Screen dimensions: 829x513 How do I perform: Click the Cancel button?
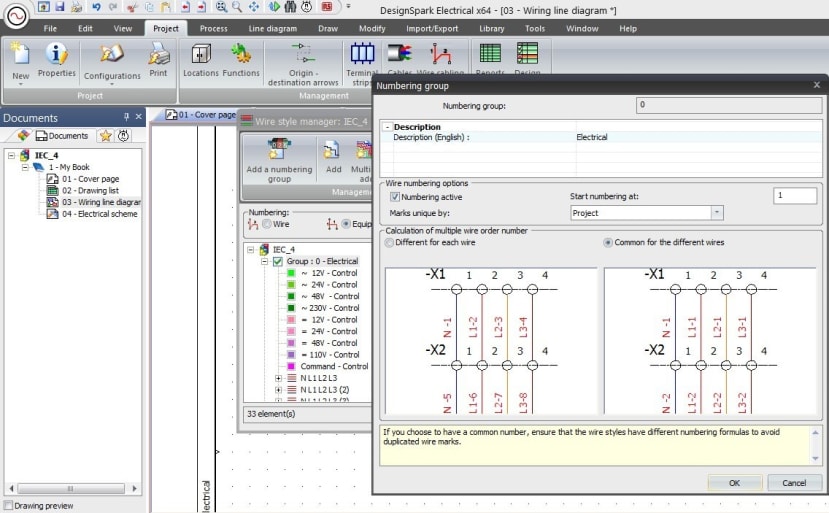(x=794, y=483)
